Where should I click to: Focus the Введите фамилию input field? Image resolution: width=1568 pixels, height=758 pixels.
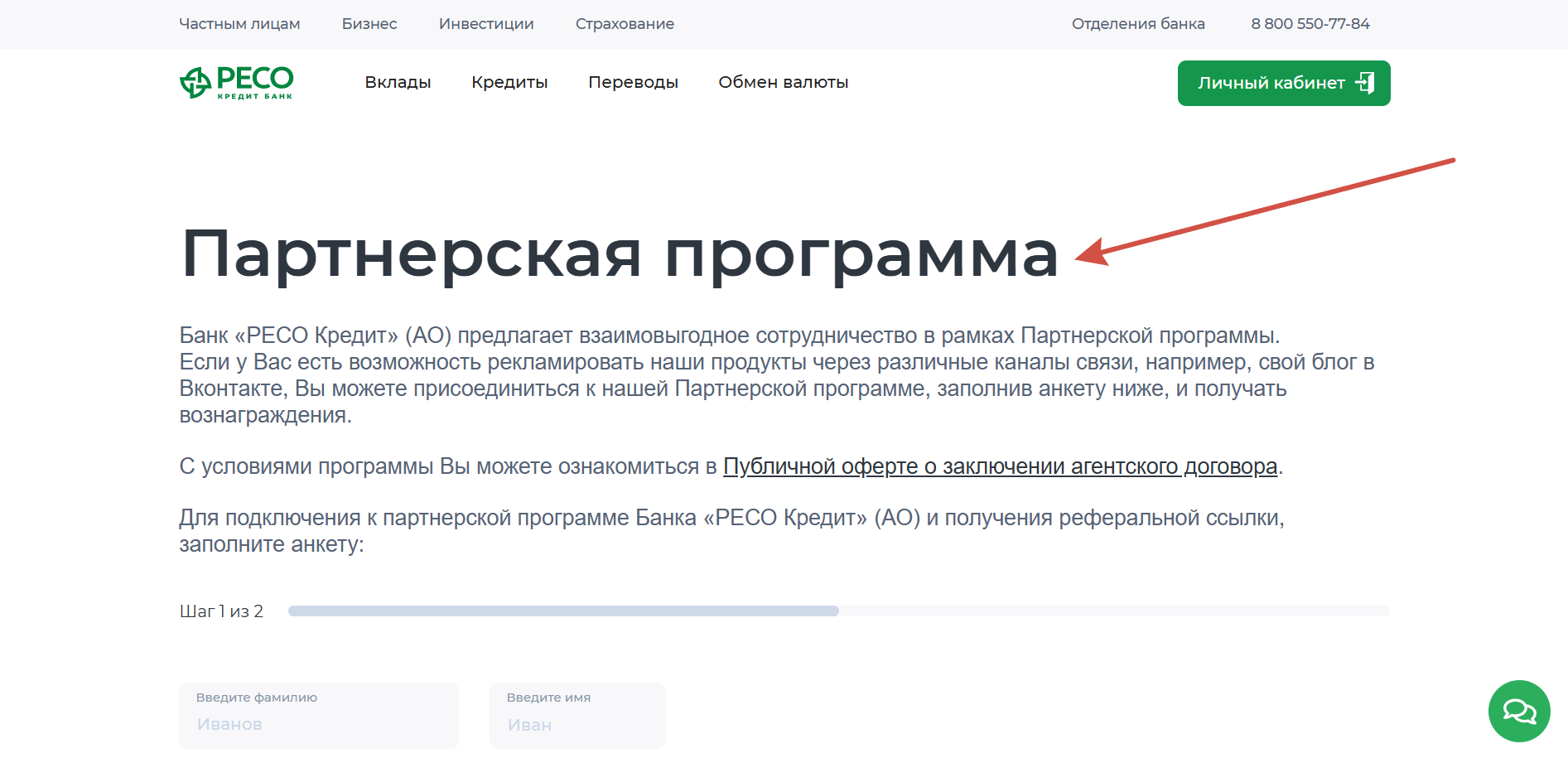pos(319,715)
